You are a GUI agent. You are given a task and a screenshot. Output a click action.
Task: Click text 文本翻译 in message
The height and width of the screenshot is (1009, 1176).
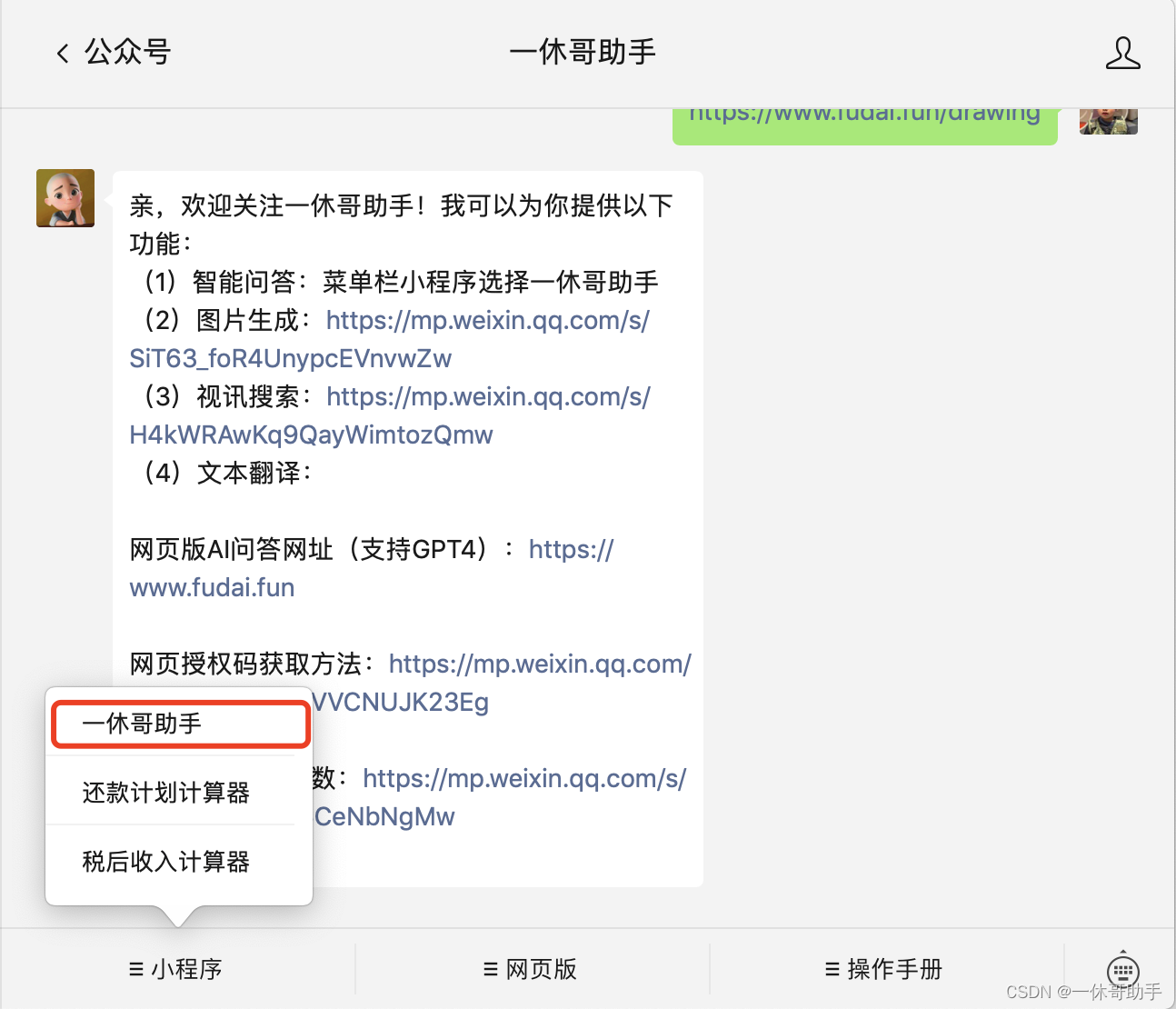(249, 473)
